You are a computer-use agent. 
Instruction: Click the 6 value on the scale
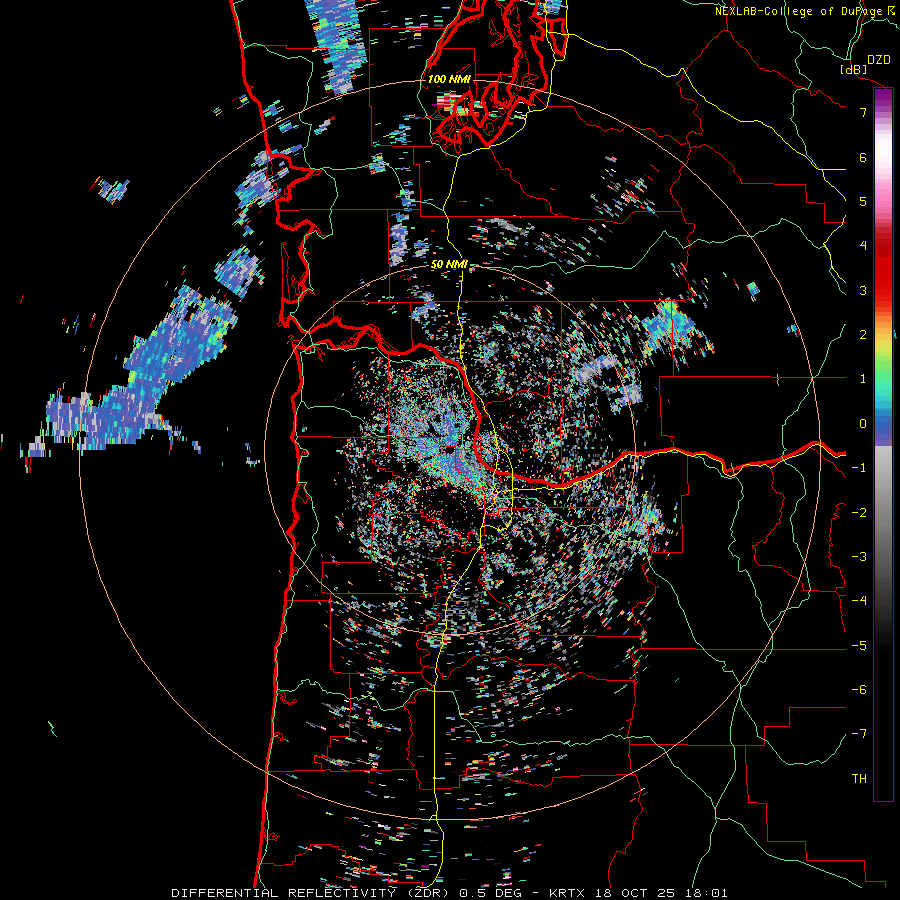863,157
